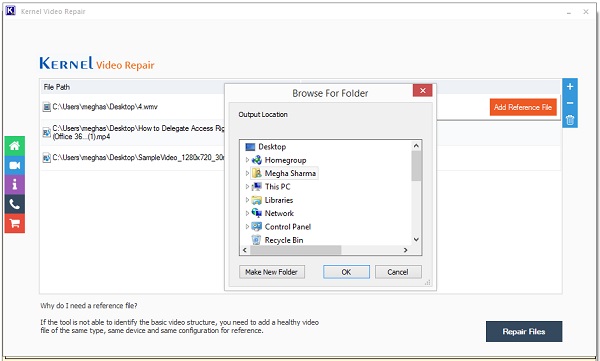Select Control Panel label in folder tree

(x=288, y=227)
